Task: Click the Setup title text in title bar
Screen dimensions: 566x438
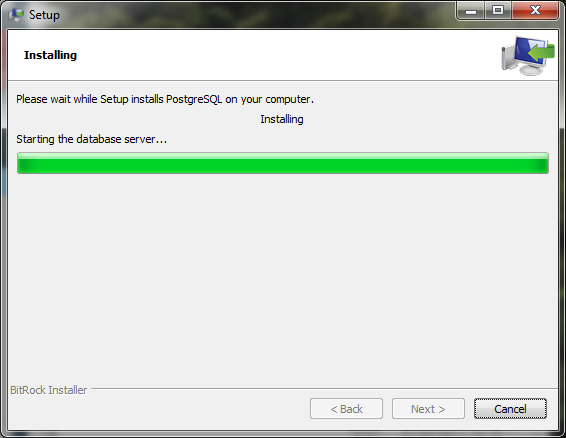Action: 44,15
